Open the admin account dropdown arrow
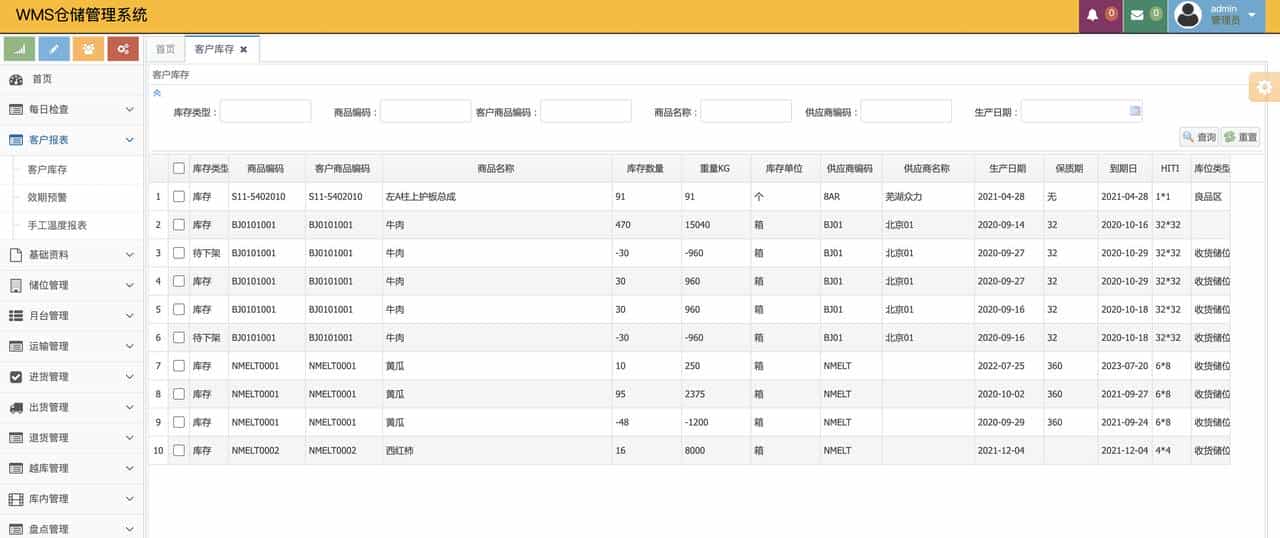Image resolution: width=1280 pixels, height=538 pixels. 1252,15
